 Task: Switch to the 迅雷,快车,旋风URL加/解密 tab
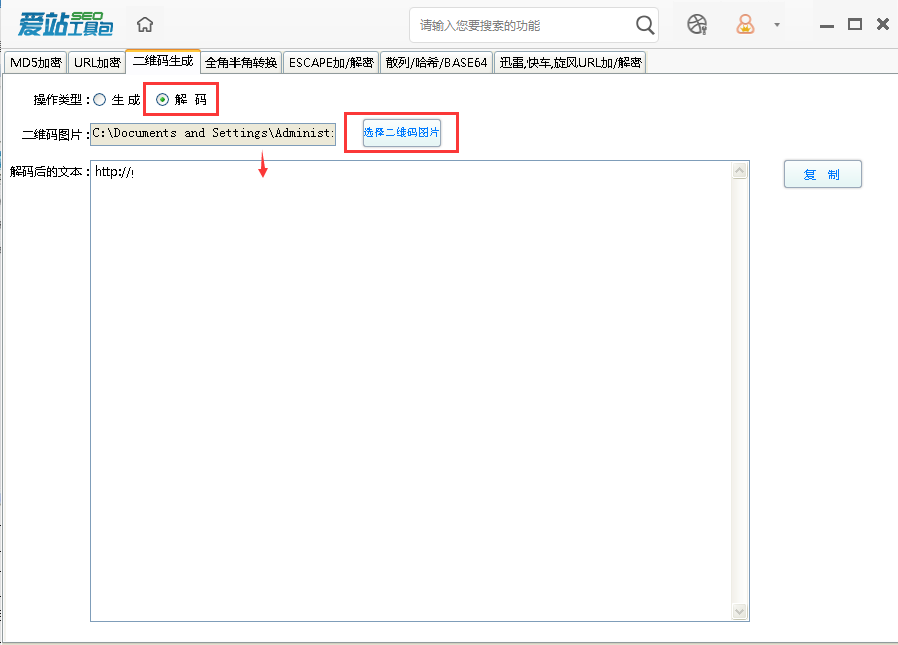570,61
